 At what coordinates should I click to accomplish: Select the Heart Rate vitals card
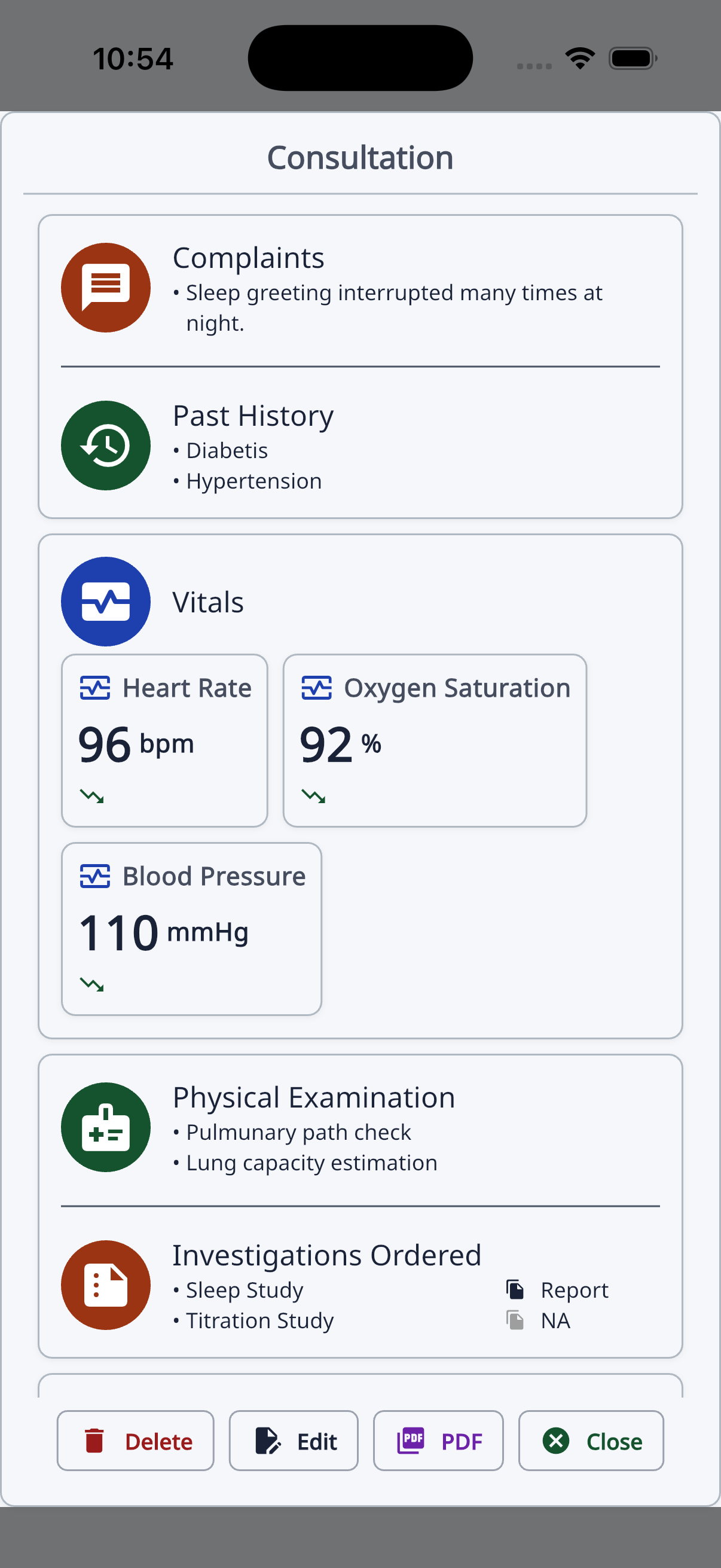164,741
